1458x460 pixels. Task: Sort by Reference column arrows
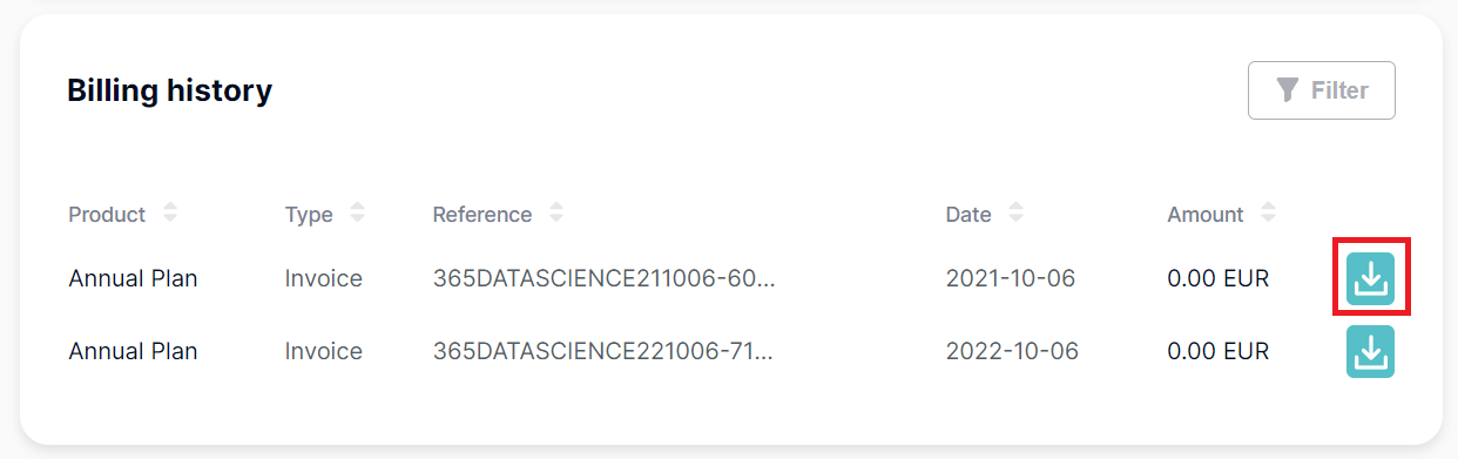[556, 213]
